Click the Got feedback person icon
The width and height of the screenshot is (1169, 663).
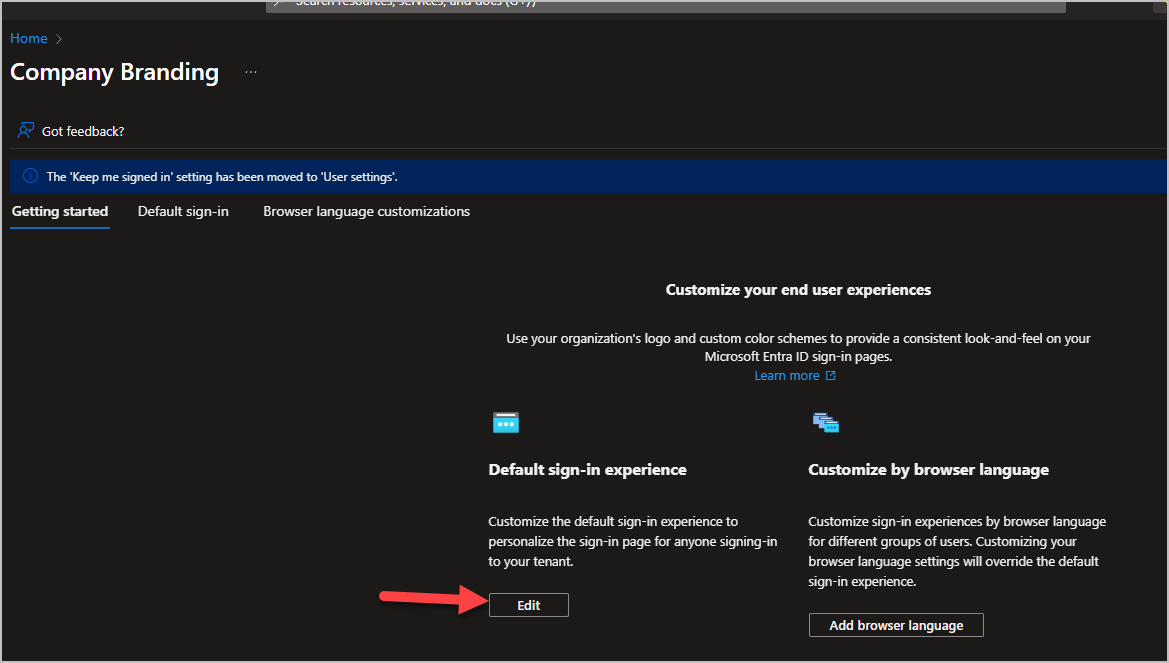coord(26,131)
